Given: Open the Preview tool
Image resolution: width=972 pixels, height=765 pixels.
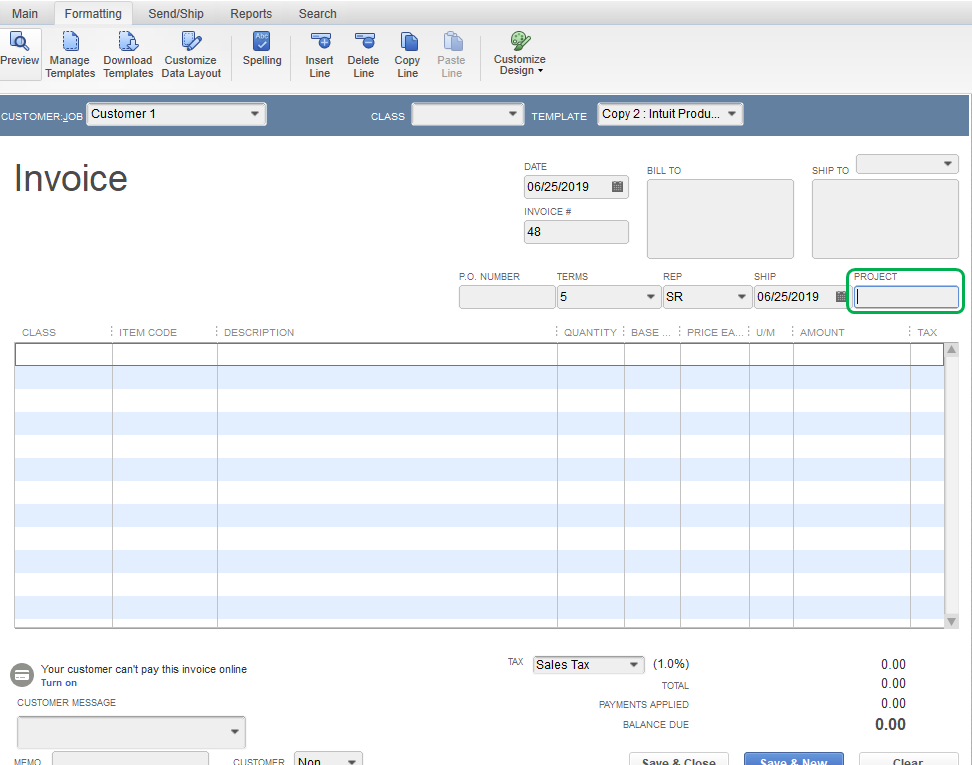Looking at the screenshot, I should point(19,53).
